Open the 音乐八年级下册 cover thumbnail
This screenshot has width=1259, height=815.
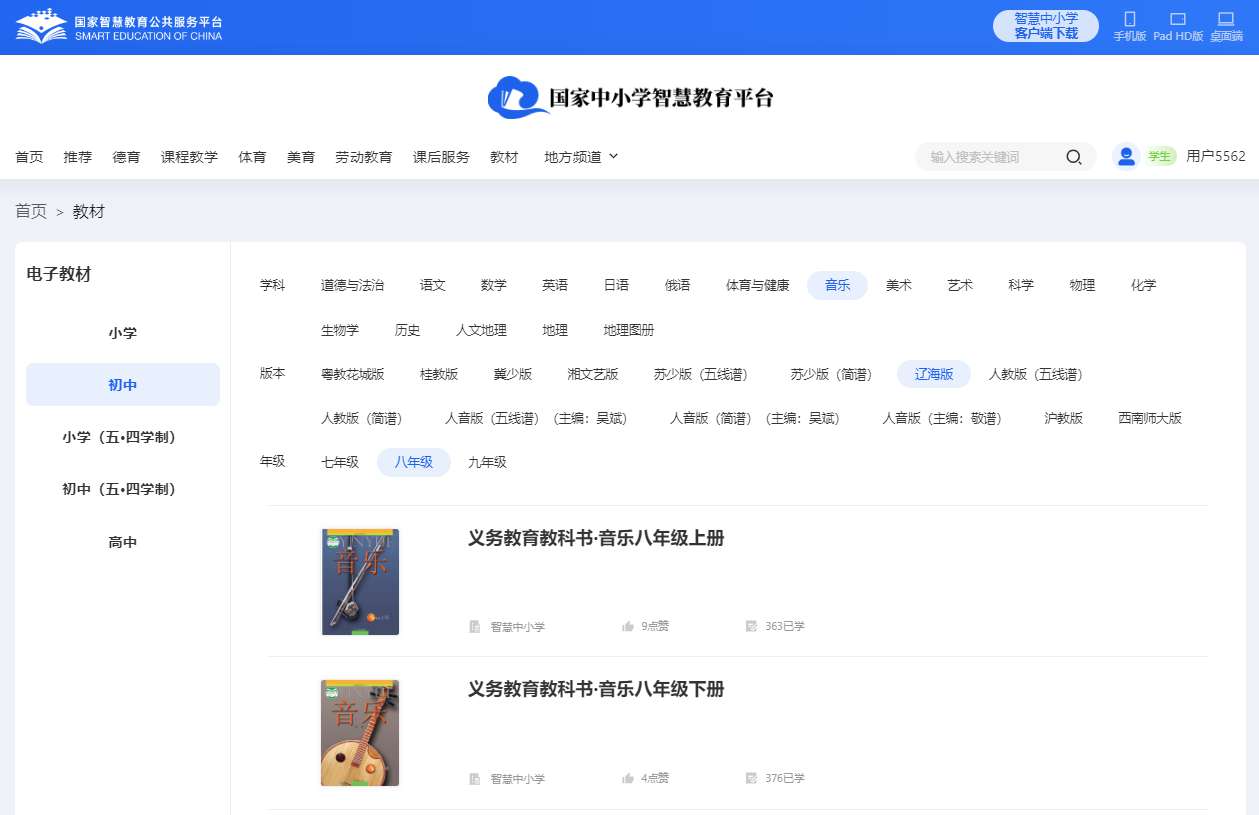[360, 733]
